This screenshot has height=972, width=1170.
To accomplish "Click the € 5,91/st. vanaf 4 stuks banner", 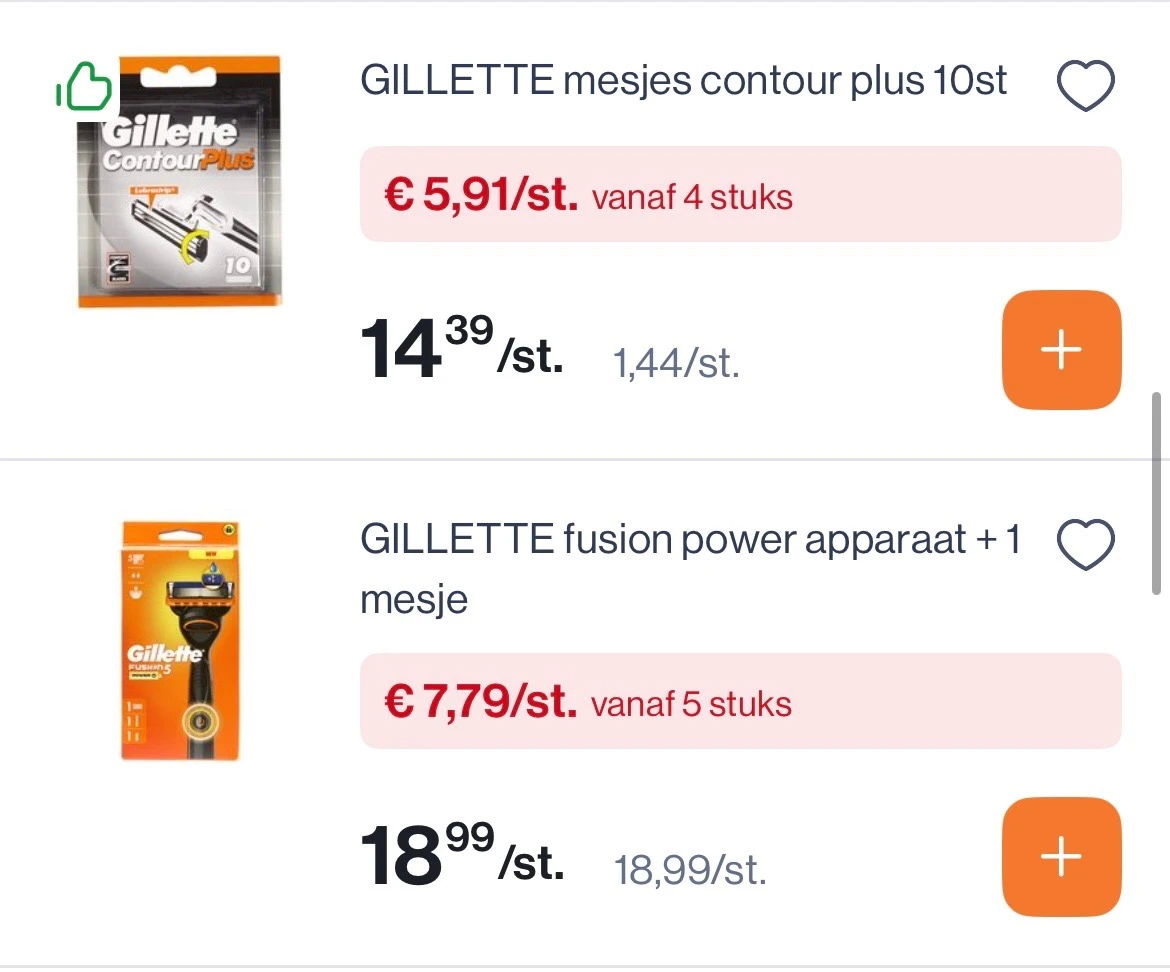I will pos(740,194).
